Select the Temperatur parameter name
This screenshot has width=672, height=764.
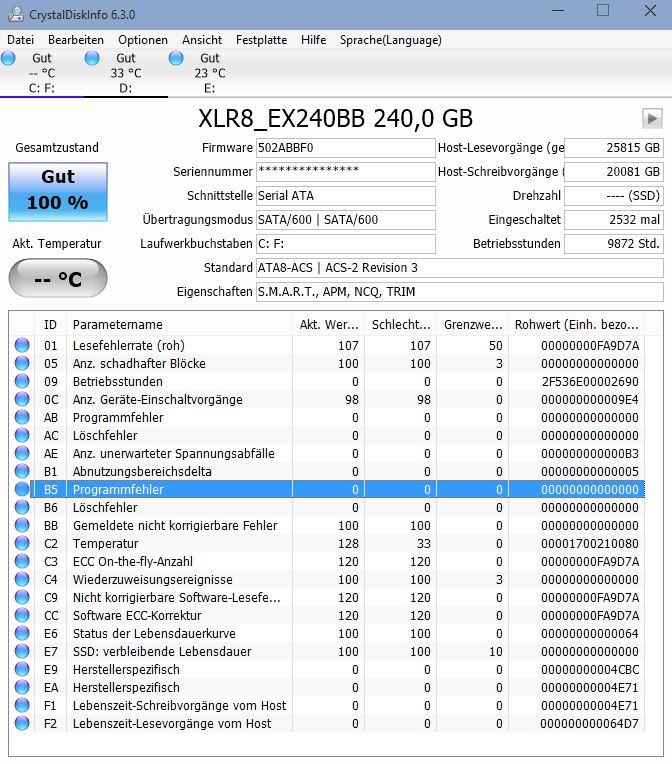[105, 543]
